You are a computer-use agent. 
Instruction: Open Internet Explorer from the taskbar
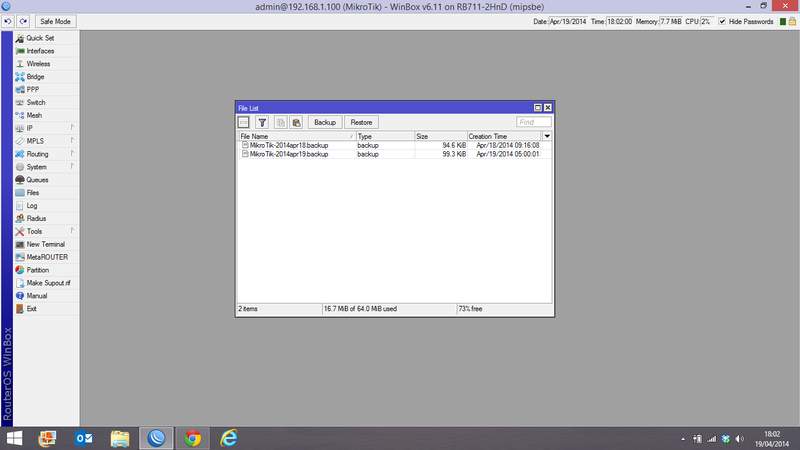tap(229, 438)
